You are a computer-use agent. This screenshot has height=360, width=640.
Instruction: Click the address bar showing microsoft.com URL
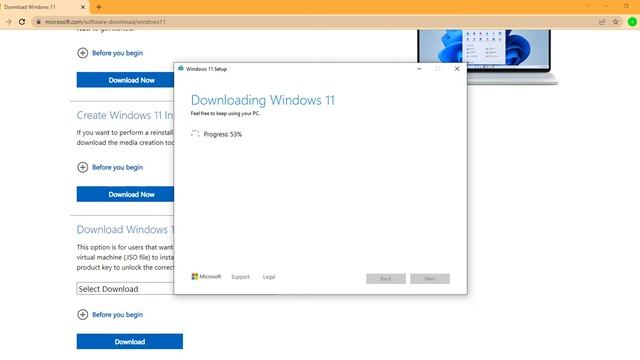click(x=318, y=22)
